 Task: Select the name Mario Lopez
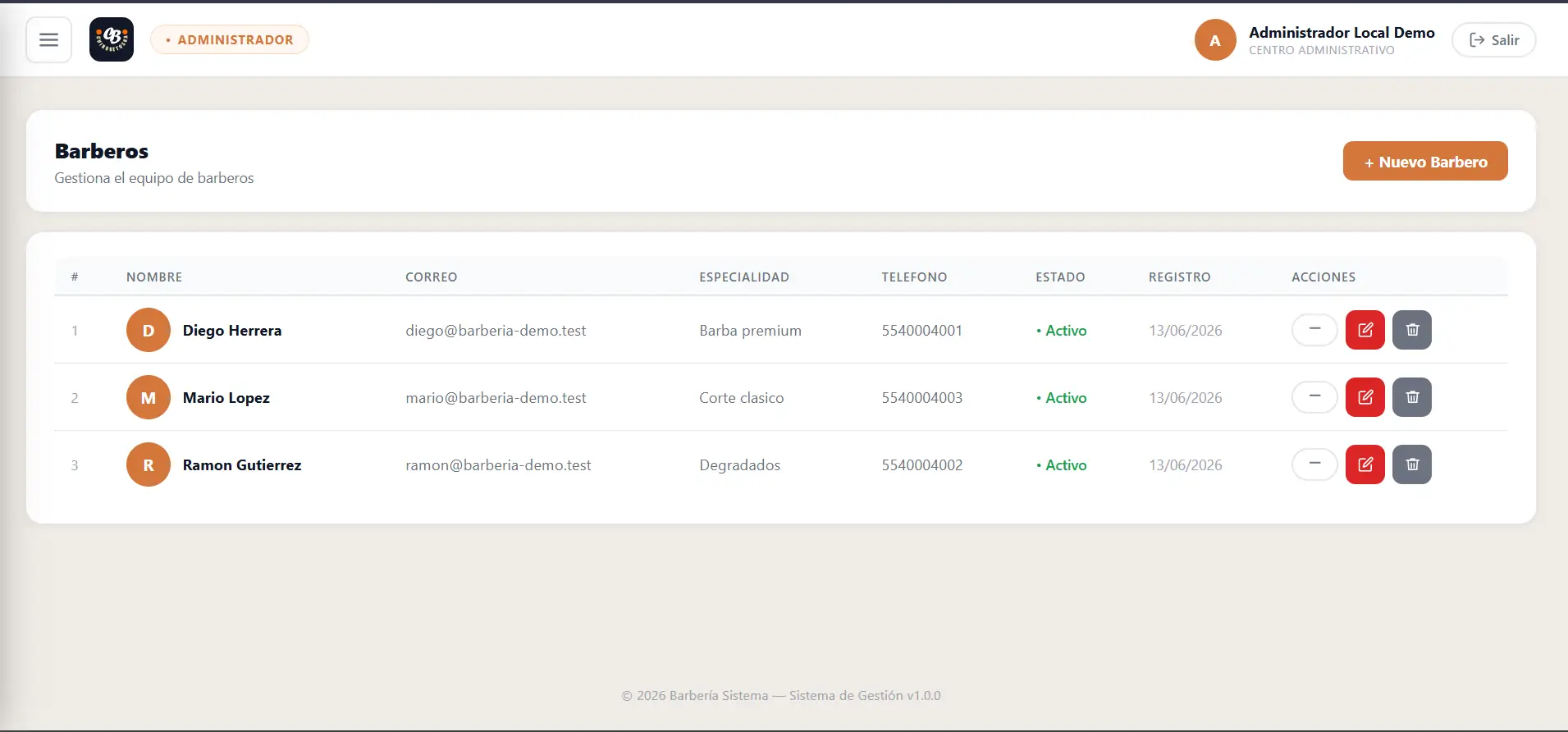point(226,397)
